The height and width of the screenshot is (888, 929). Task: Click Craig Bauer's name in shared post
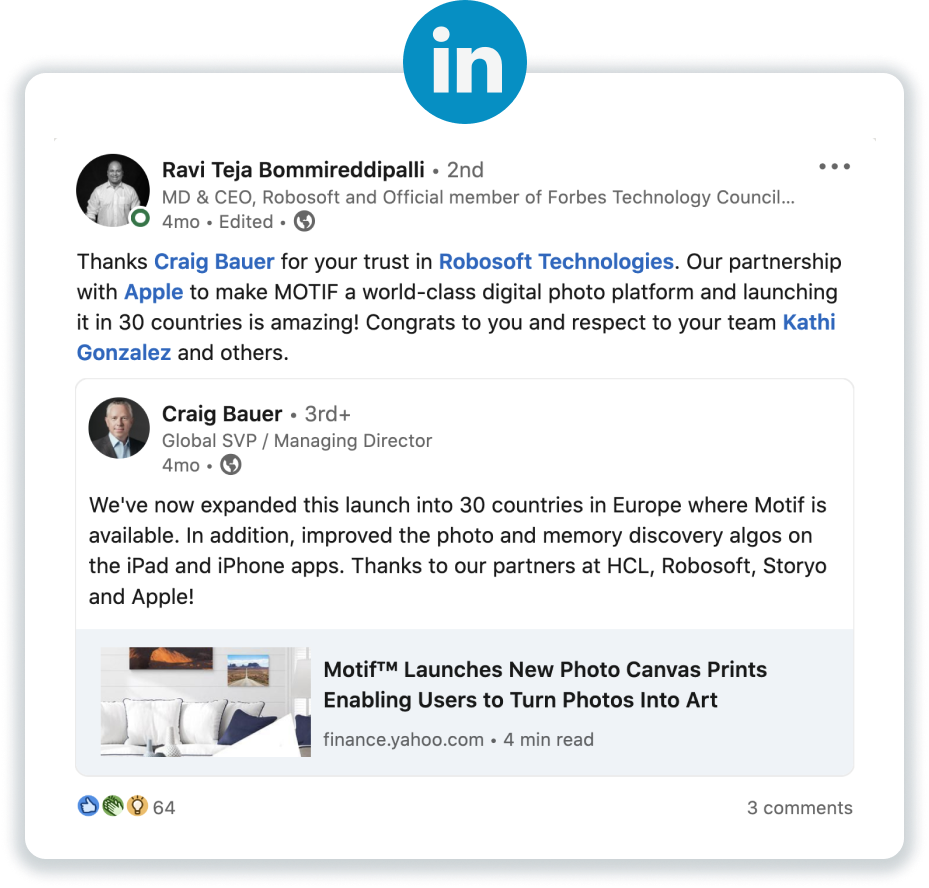tap(222, 413)
